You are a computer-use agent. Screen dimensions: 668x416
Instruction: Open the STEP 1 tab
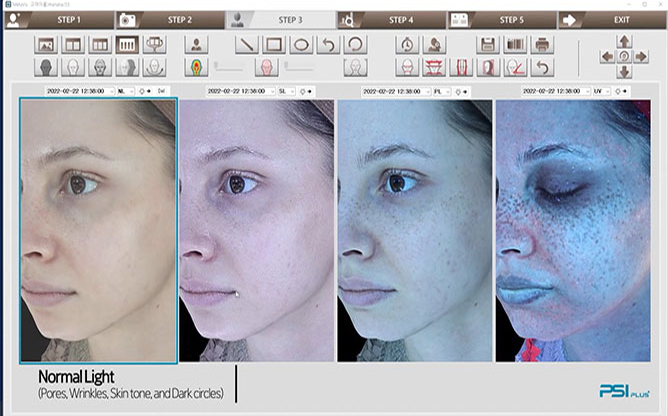(x=59, y=20)
